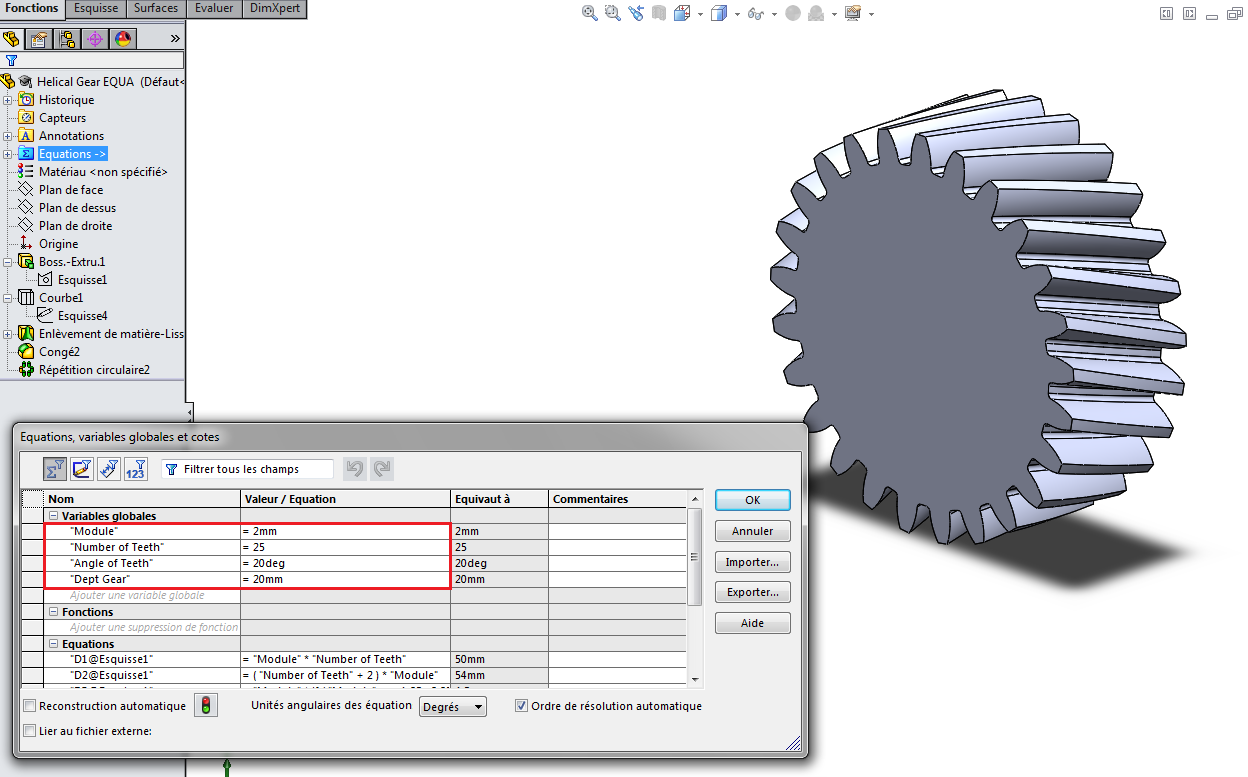
Task: Click the Display Style cube icon
Action: 718,13
